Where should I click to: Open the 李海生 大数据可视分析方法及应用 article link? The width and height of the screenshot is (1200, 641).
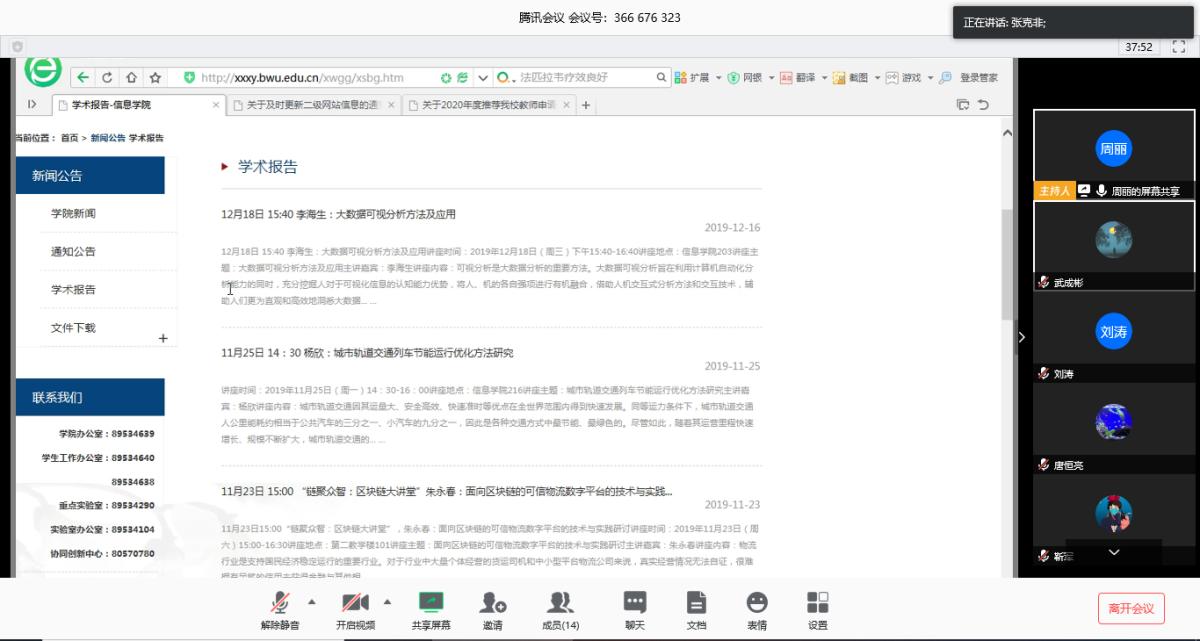click(x=338, y=214)
